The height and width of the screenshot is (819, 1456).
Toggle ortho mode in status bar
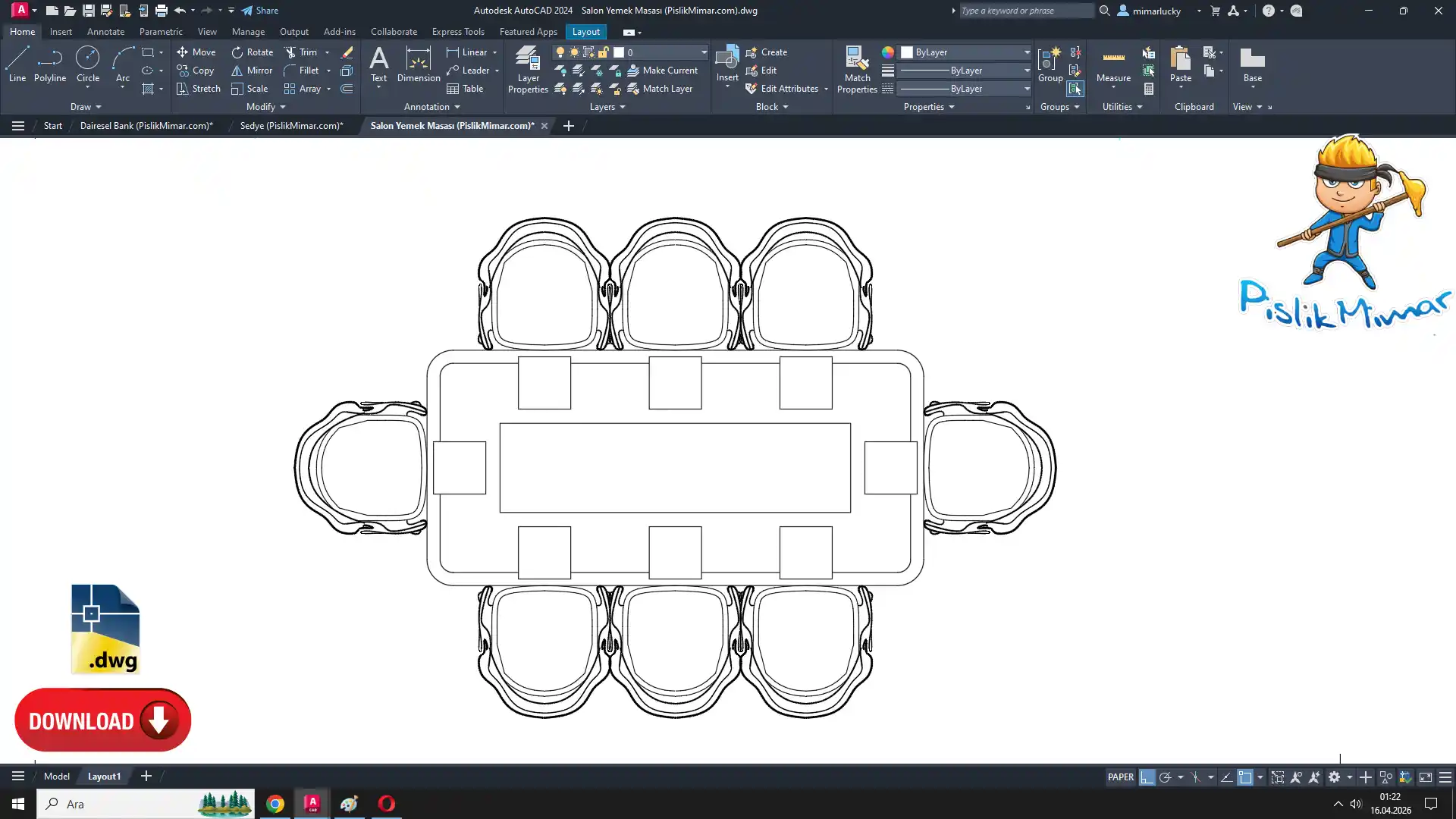[1147, 777]
